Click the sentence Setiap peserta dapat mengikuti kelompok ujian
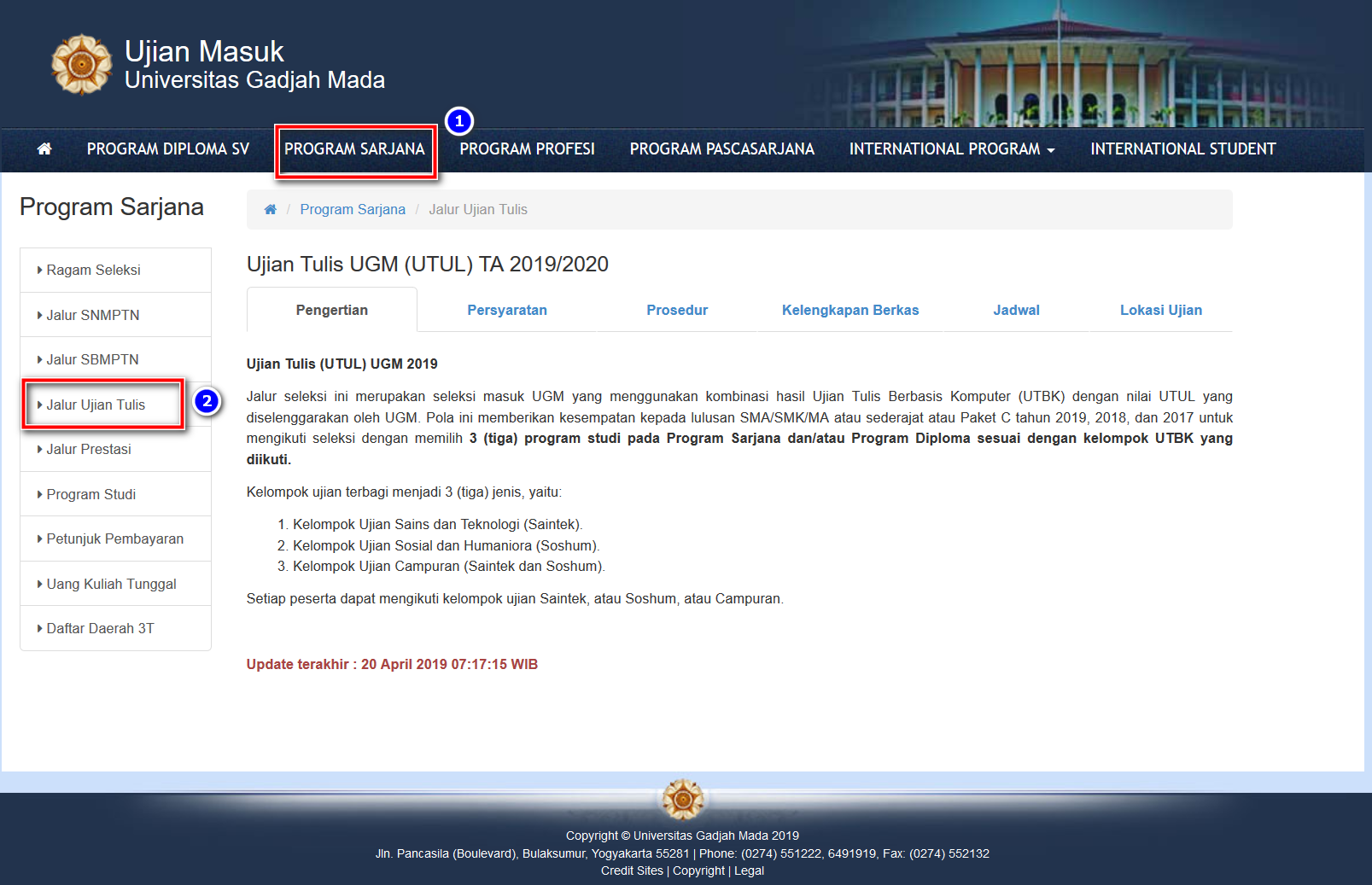Viewport: 1372px width, 885px height. click(x=515, y=599)
